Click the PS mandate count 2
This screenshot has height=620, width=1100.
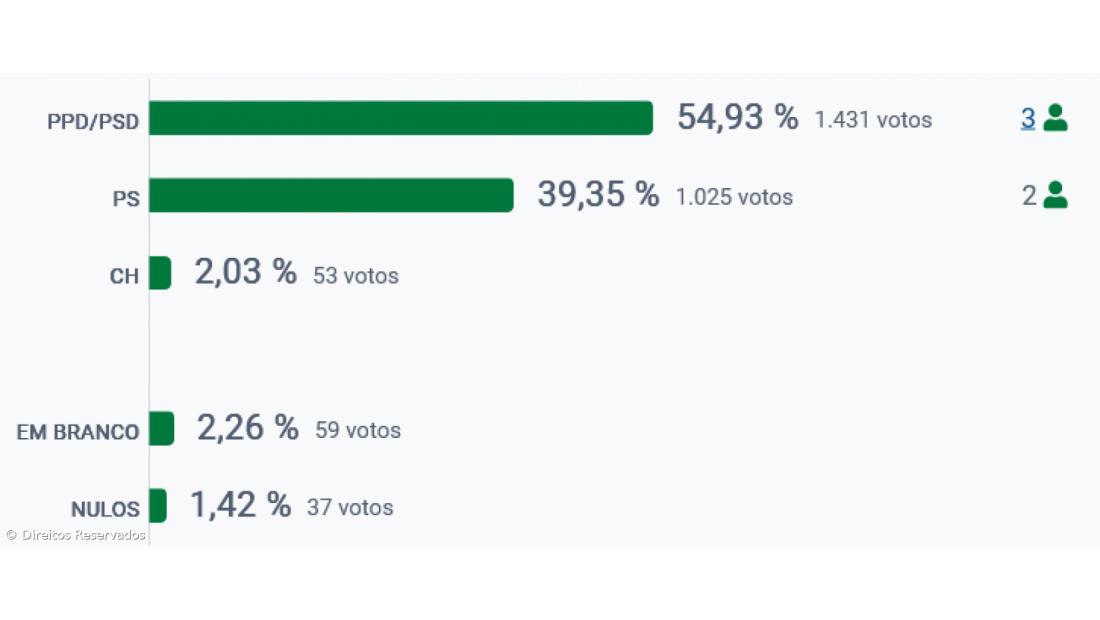(1029, 196)
